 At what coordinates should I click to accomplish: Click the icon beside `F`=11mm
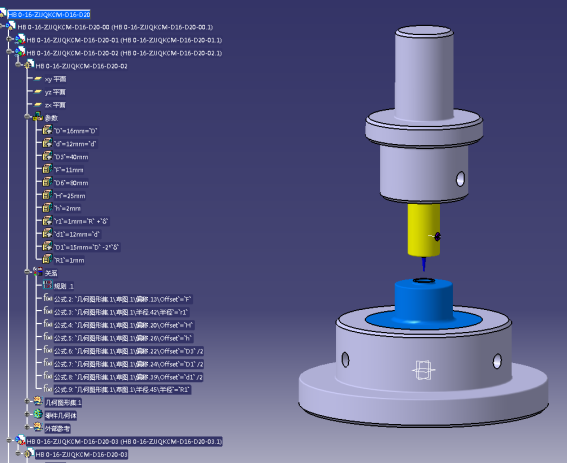(47, 169)
